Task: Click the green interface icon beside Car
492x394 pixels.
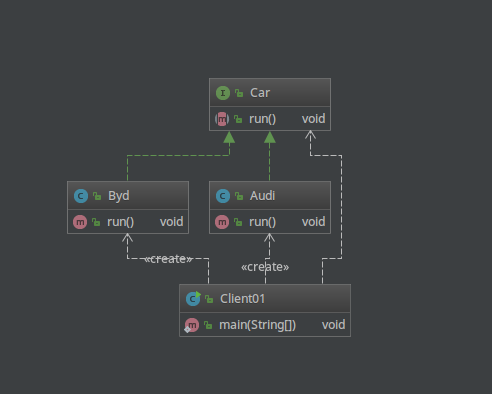Action: coord(223,93)
